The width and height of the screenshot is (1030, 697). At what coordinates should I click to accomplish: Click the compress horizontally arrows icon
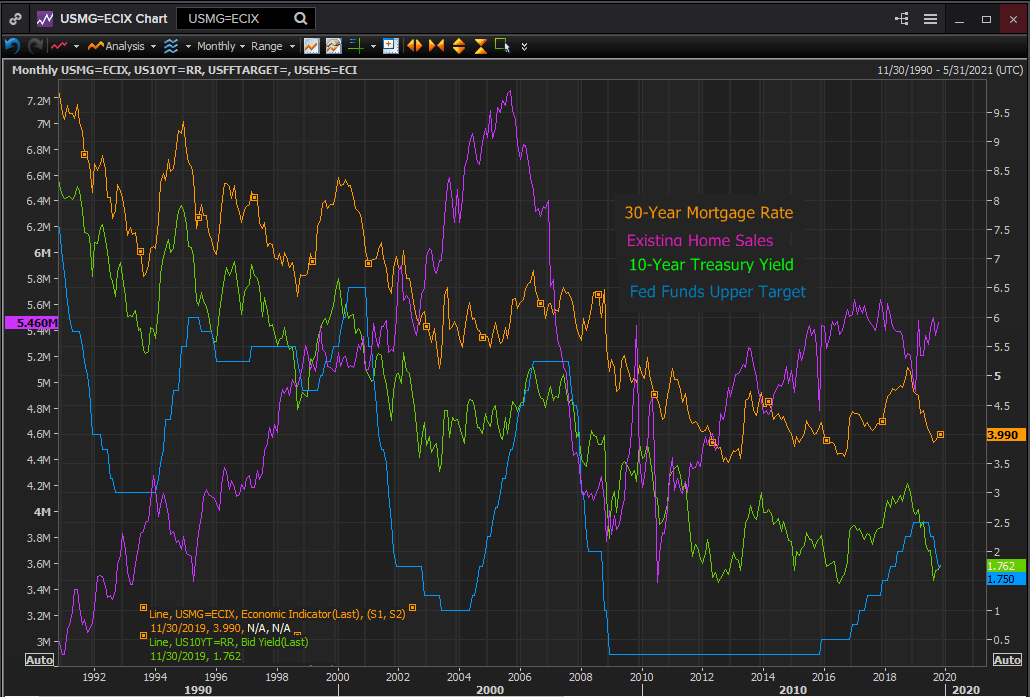pyautogui.click(x=436, y=46)
